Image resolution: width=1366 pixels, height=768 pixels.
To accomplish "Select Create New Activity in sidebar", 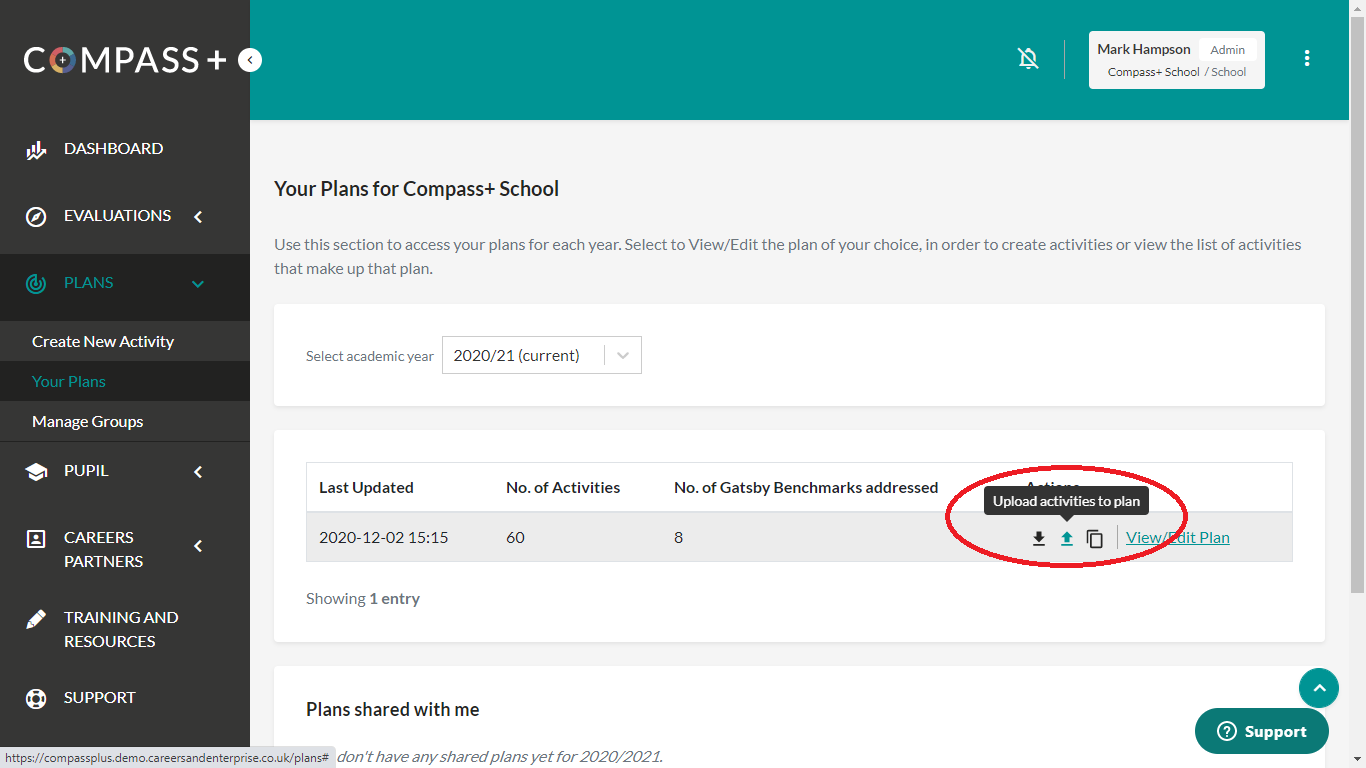I will click(x=103, y=341).
